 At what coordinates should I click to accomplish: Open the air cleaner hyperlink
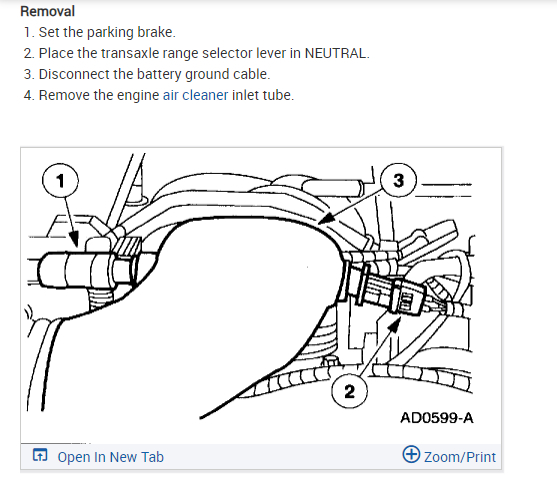point(195,95)
